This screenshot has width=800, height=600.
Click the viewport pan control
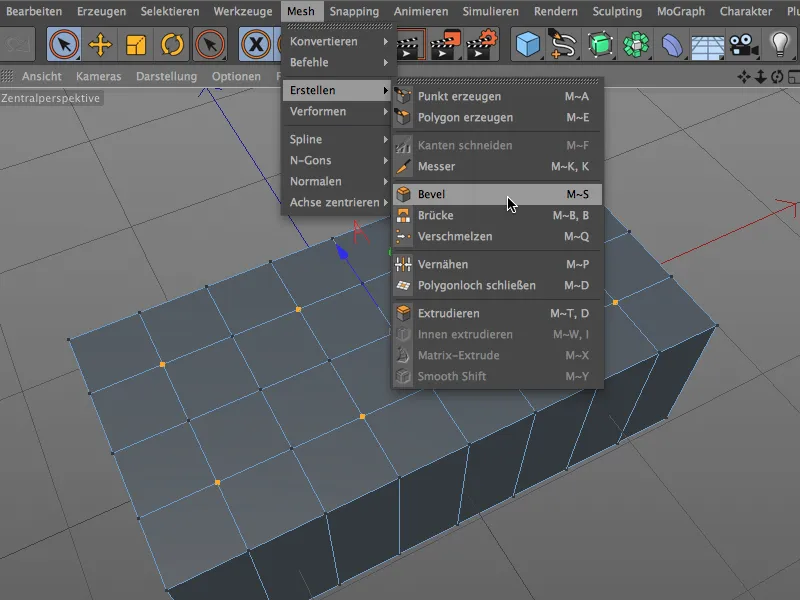[x=744, y=76]
